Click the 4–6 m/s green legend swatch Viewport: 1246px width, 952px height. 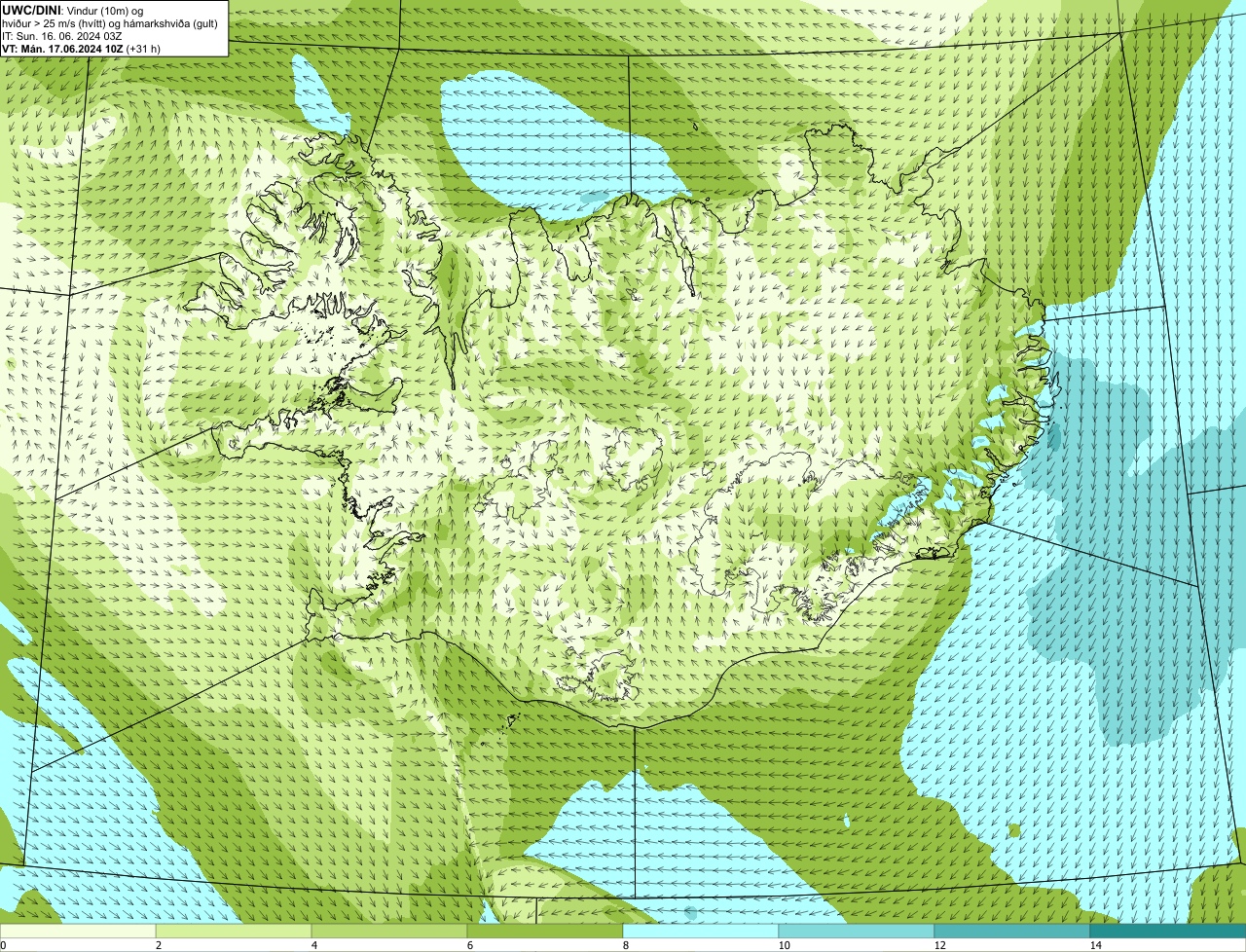(x=389, y=931)
